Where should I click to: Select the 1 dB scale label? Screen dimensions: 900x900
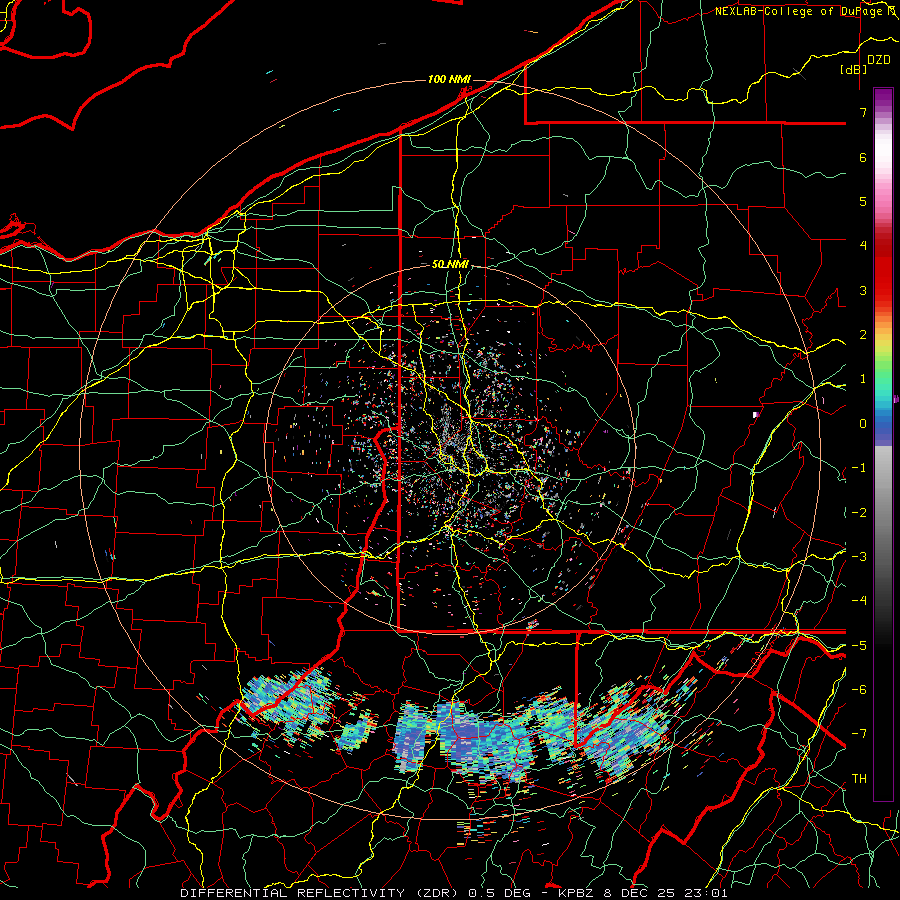(x=863, y=379)
